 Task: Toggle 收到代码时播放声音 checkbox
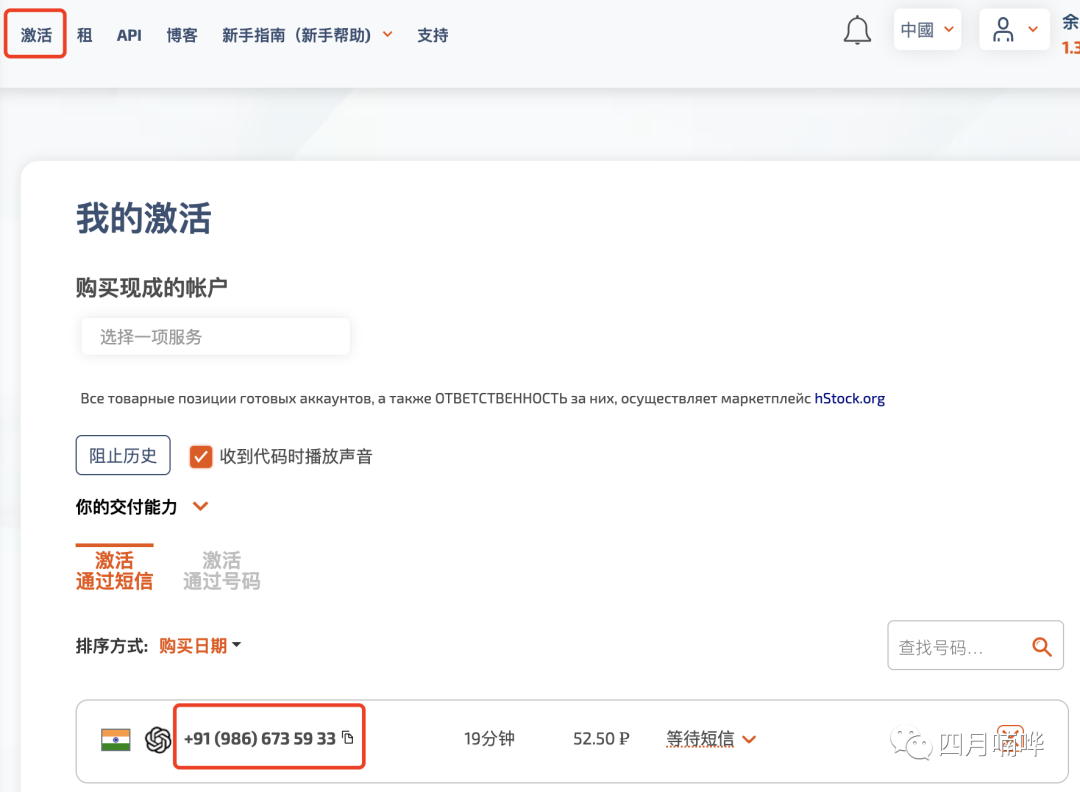(200, 457)
